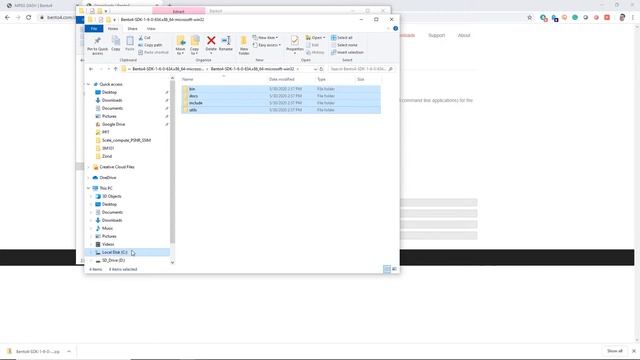Click History in Open group
Image resolution: width=640 pixels, height=360 pixels.
315,52
